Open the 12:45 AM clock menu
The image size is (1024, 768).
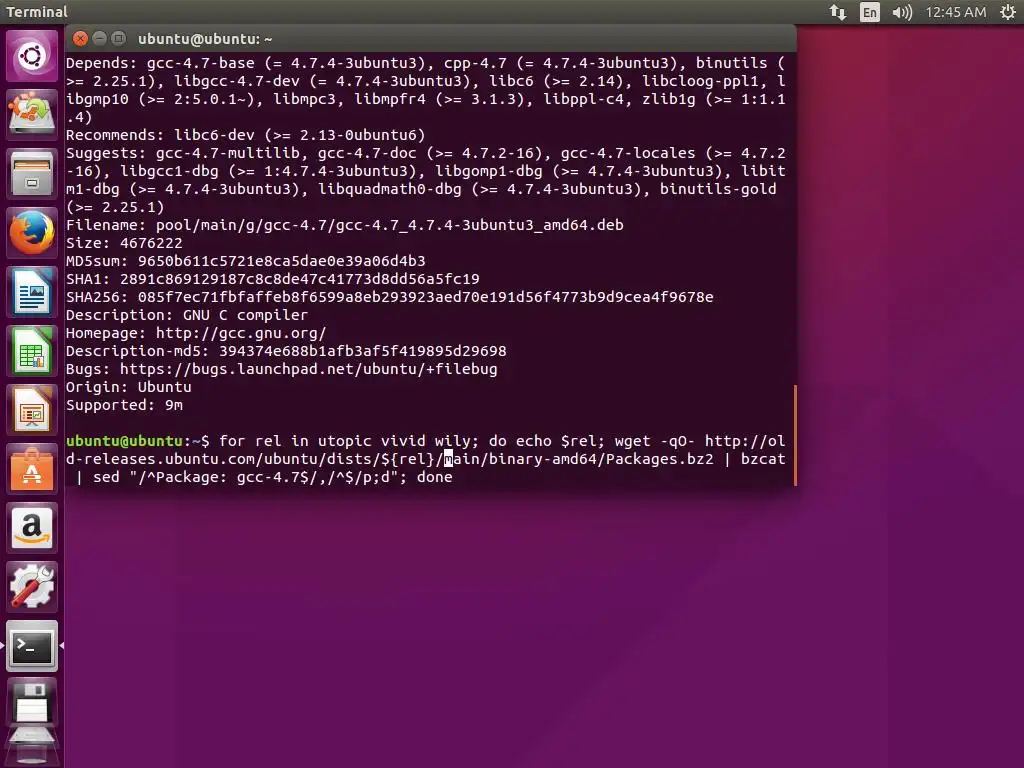[956, 12]
